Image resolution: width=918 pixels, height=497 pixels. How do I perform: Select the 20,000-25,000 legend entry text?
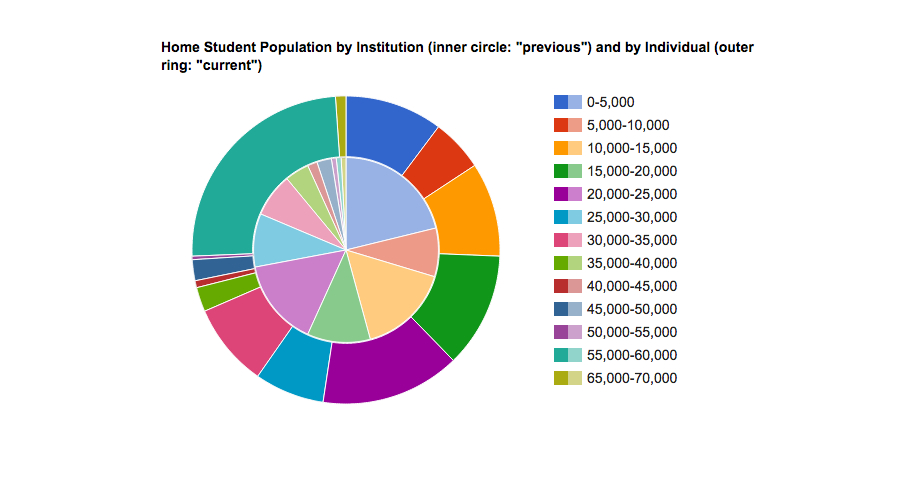pyautogui.click(x=631, y=194)
